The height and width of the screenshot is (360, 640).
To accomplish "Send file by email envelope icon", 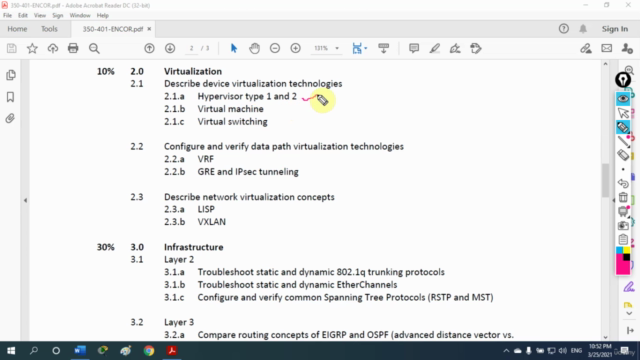I will click(x=607, y=49).
